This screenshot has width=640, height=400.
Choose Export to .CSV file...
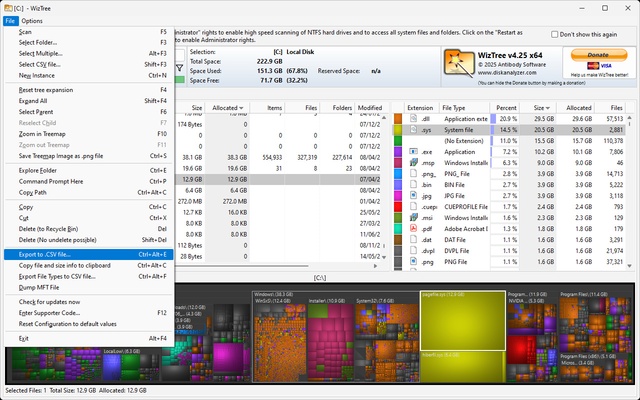click(89, 255)
